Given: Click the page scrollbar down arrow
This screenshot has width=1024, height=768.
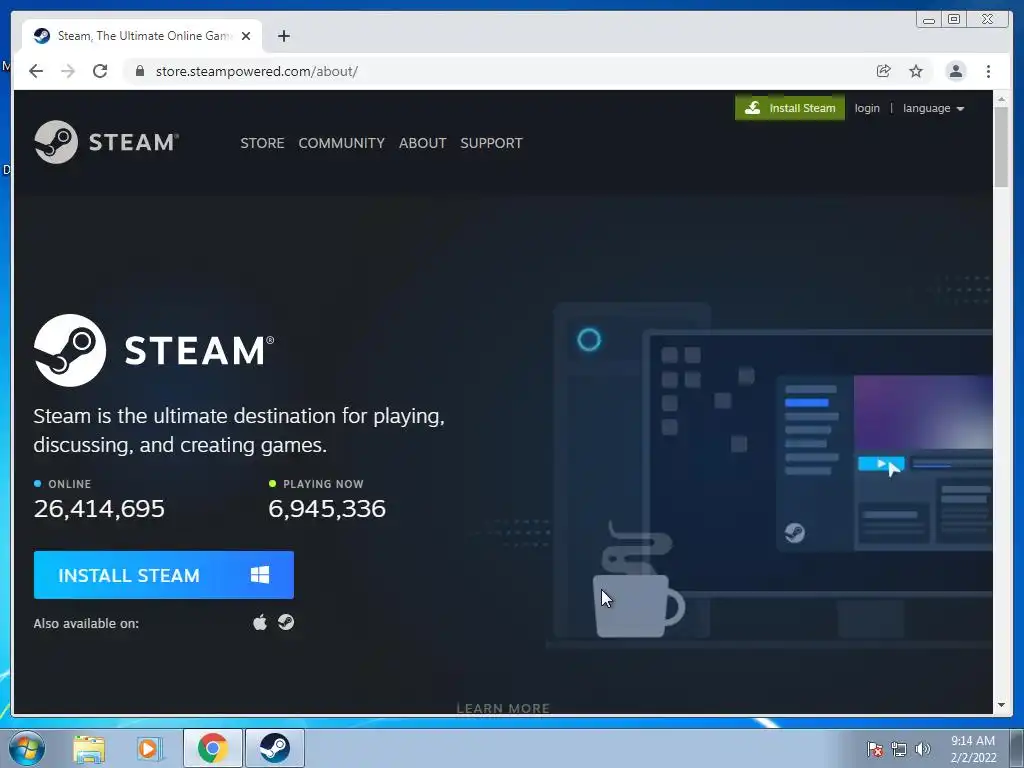Looking at the screenshot, I should coord(1001,705).
